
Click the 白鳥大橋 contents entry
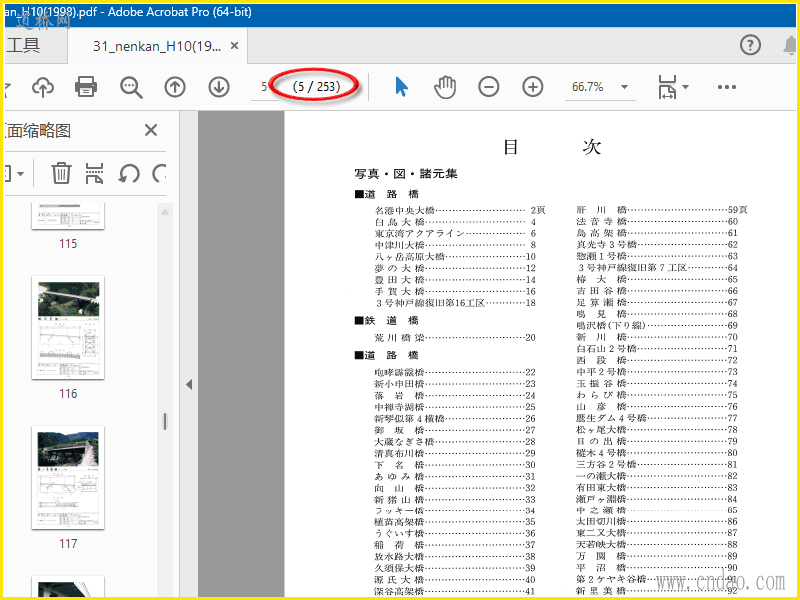[455, 222]
